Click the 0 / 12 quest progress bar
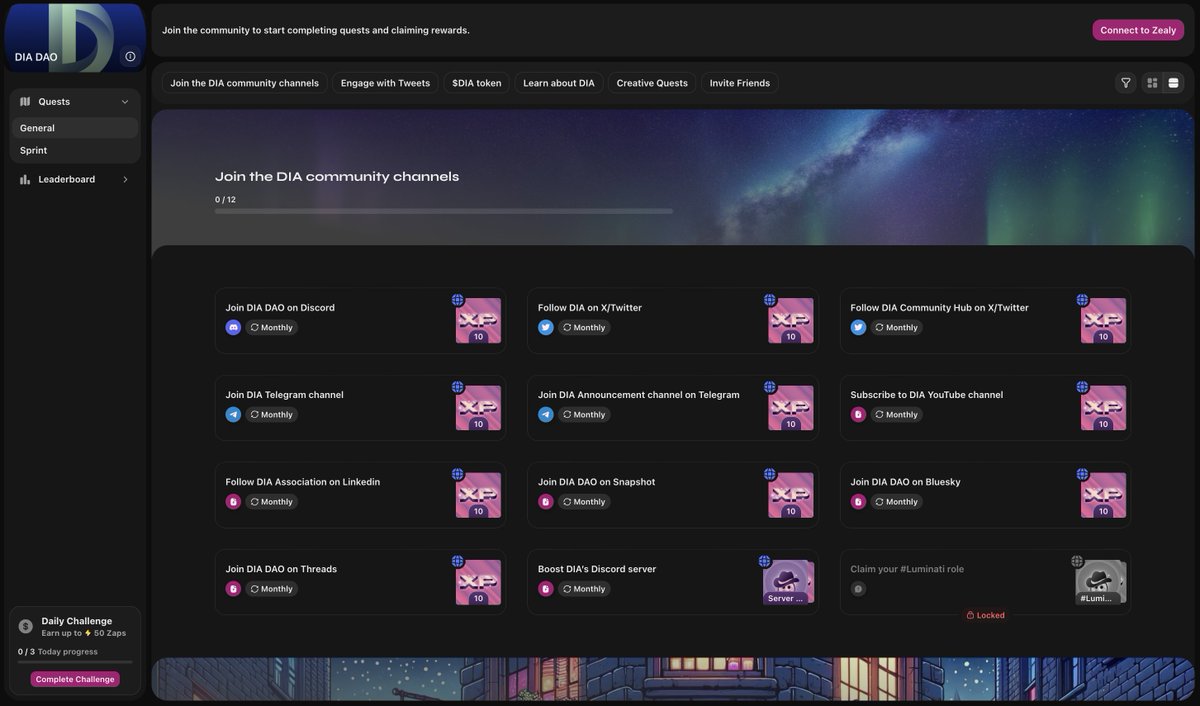 click(x=444, y=211)
